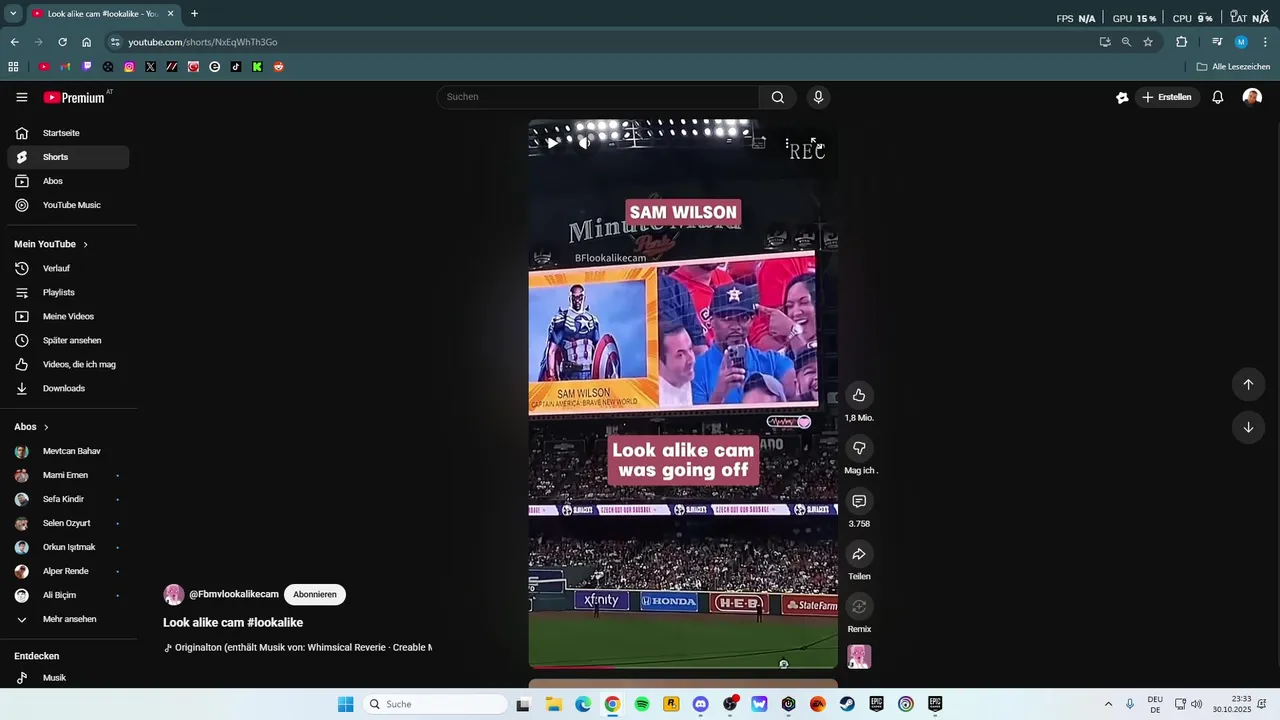The height and width of the screenshot is (720, 1280).
Task: Open the comments for this Short
Action: [859, 501]
